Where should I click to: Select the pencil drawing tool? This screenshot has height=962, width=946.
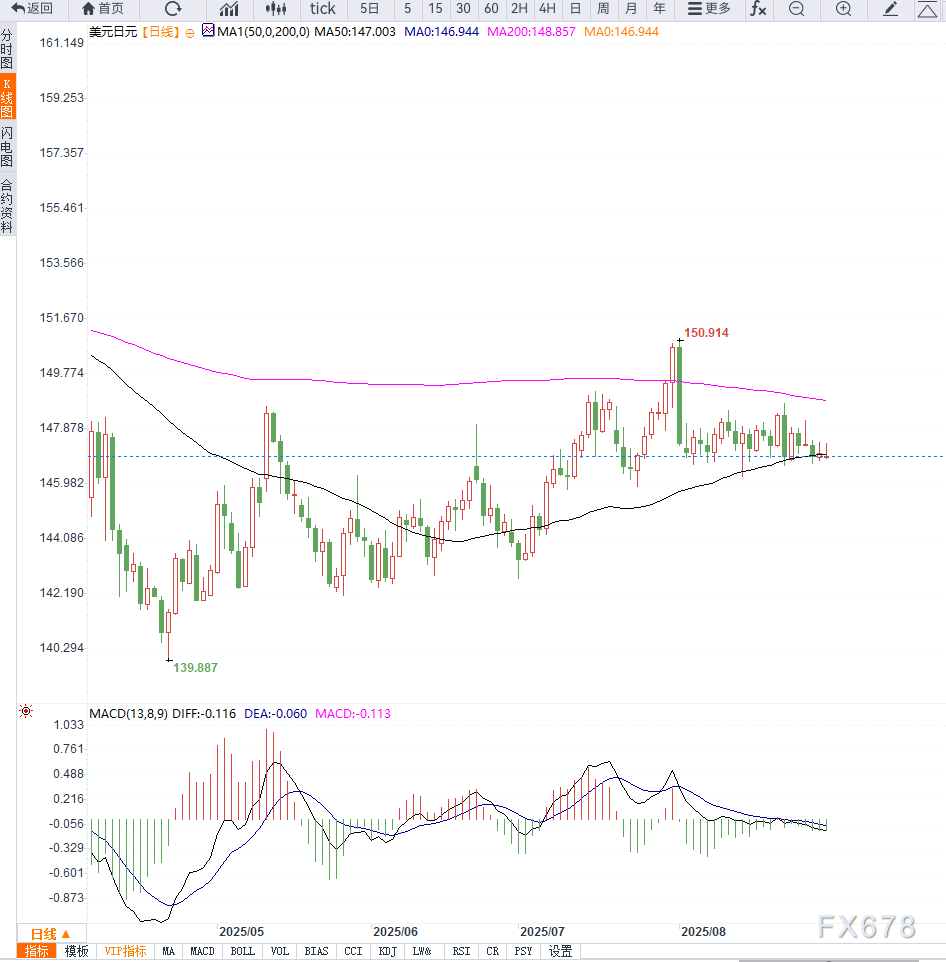click(891, 9)
